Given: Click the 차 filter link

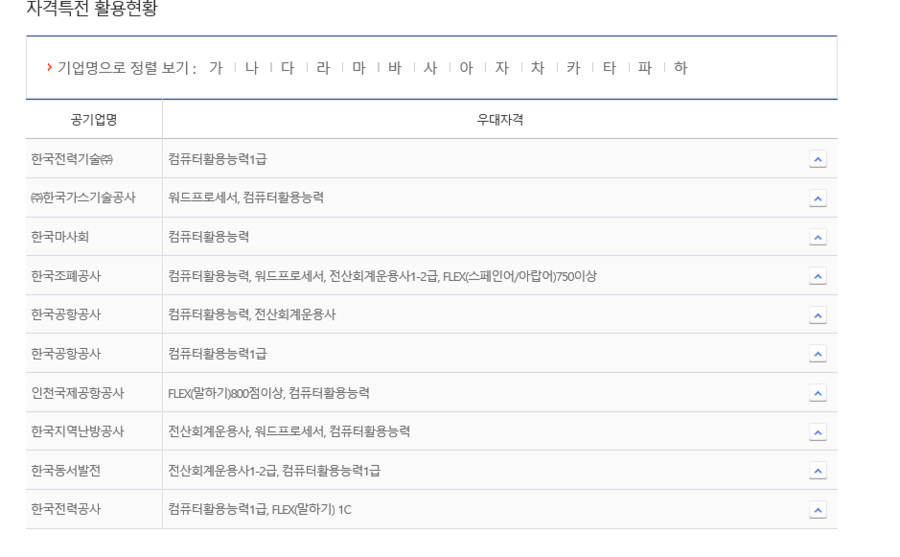Looking at the screenshot, I should [537, 68].
